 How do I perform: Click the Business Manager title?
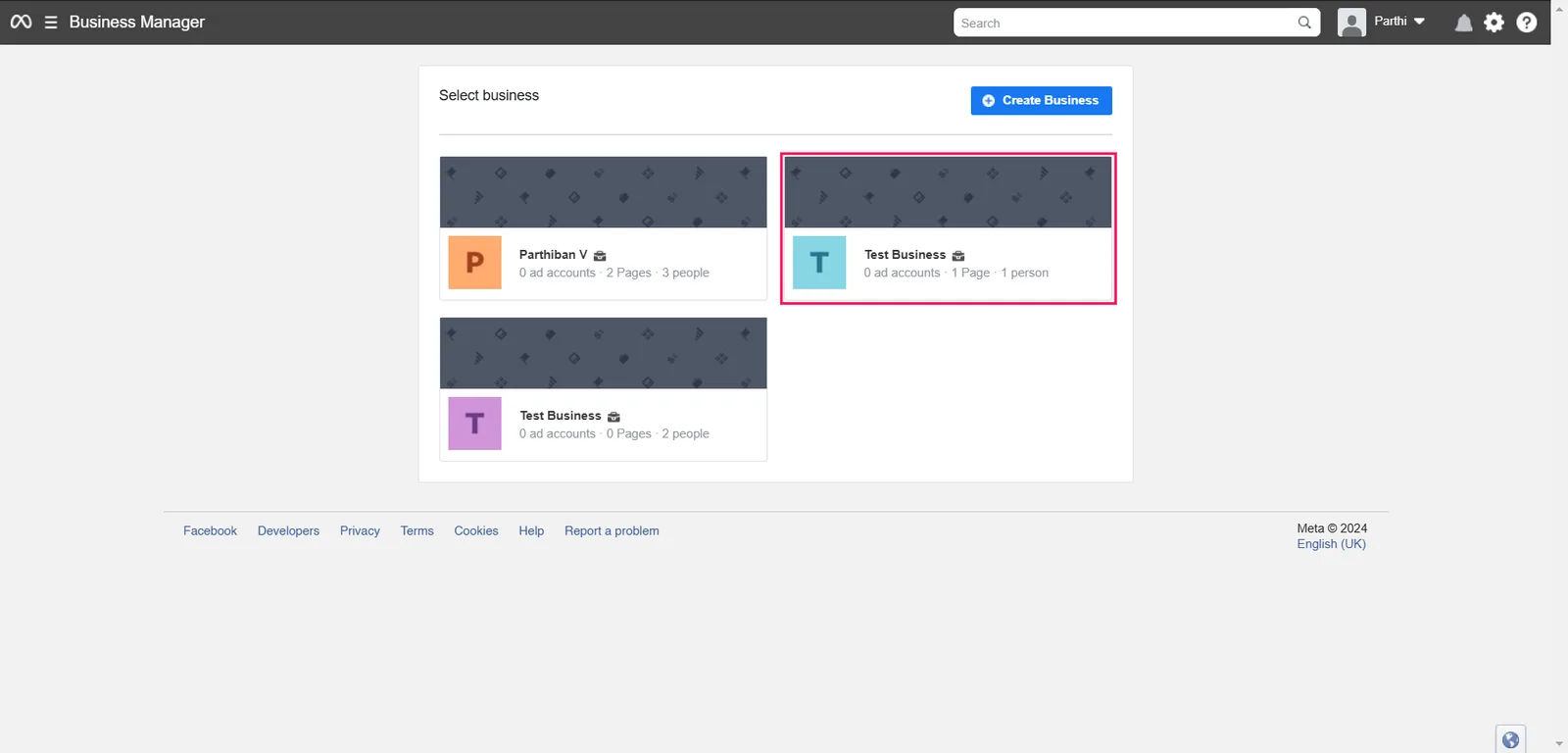(x=137, y=22)
